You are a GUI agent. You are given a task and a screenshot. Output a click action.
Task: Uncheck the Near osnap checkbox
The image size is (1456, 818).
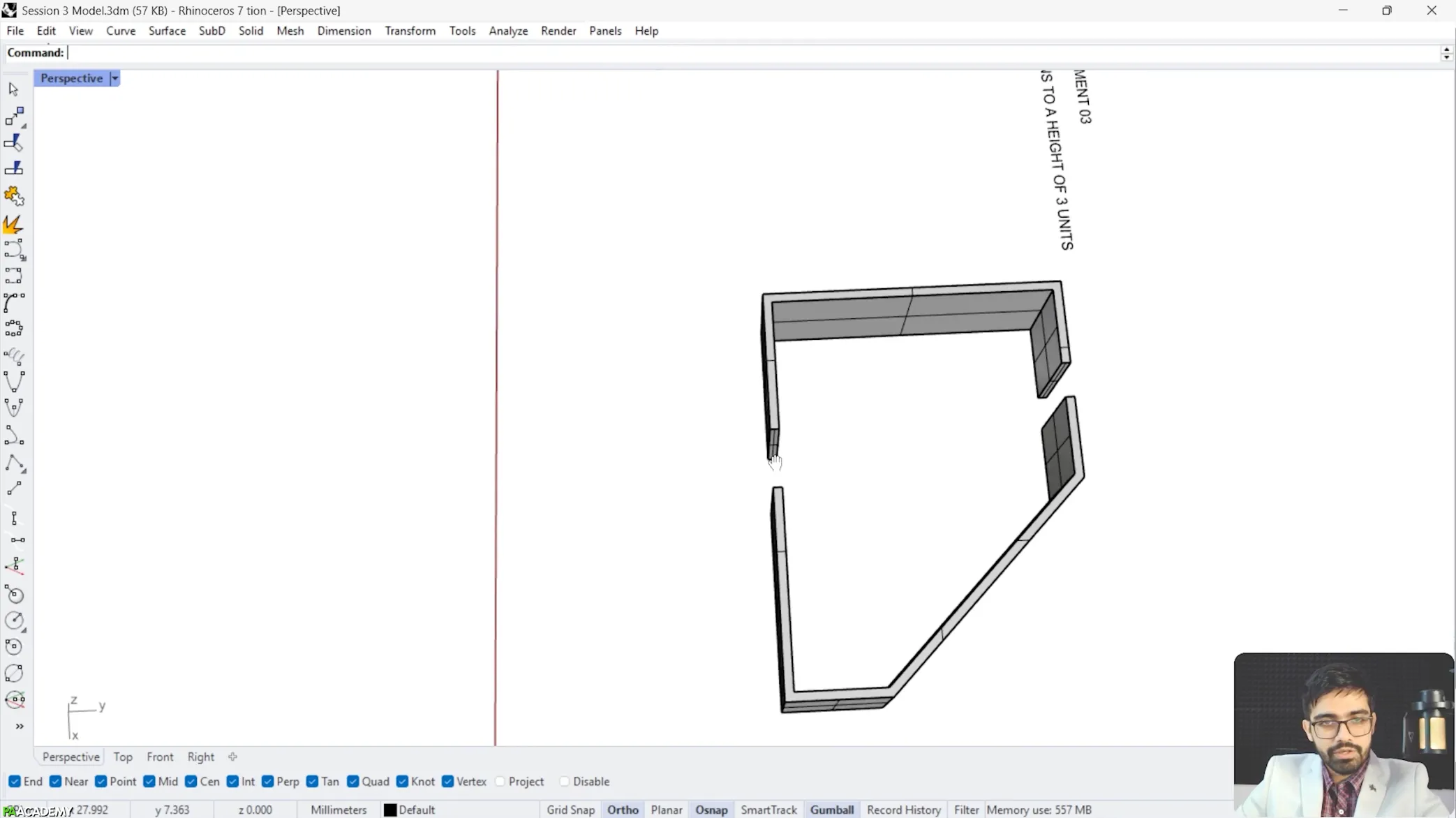(x=56, y=781)
